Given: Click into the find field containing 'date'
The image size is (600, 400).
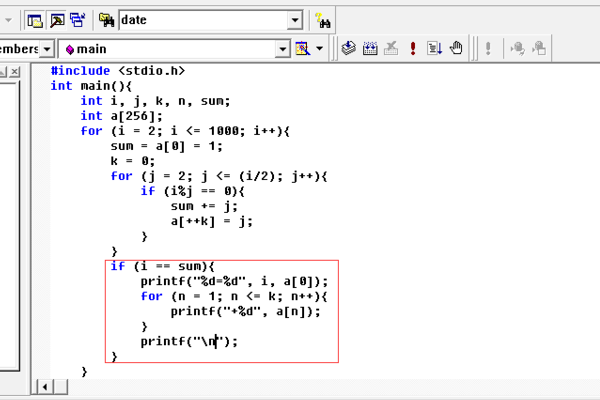Looking at the screenshot, I should click(203, 20).
